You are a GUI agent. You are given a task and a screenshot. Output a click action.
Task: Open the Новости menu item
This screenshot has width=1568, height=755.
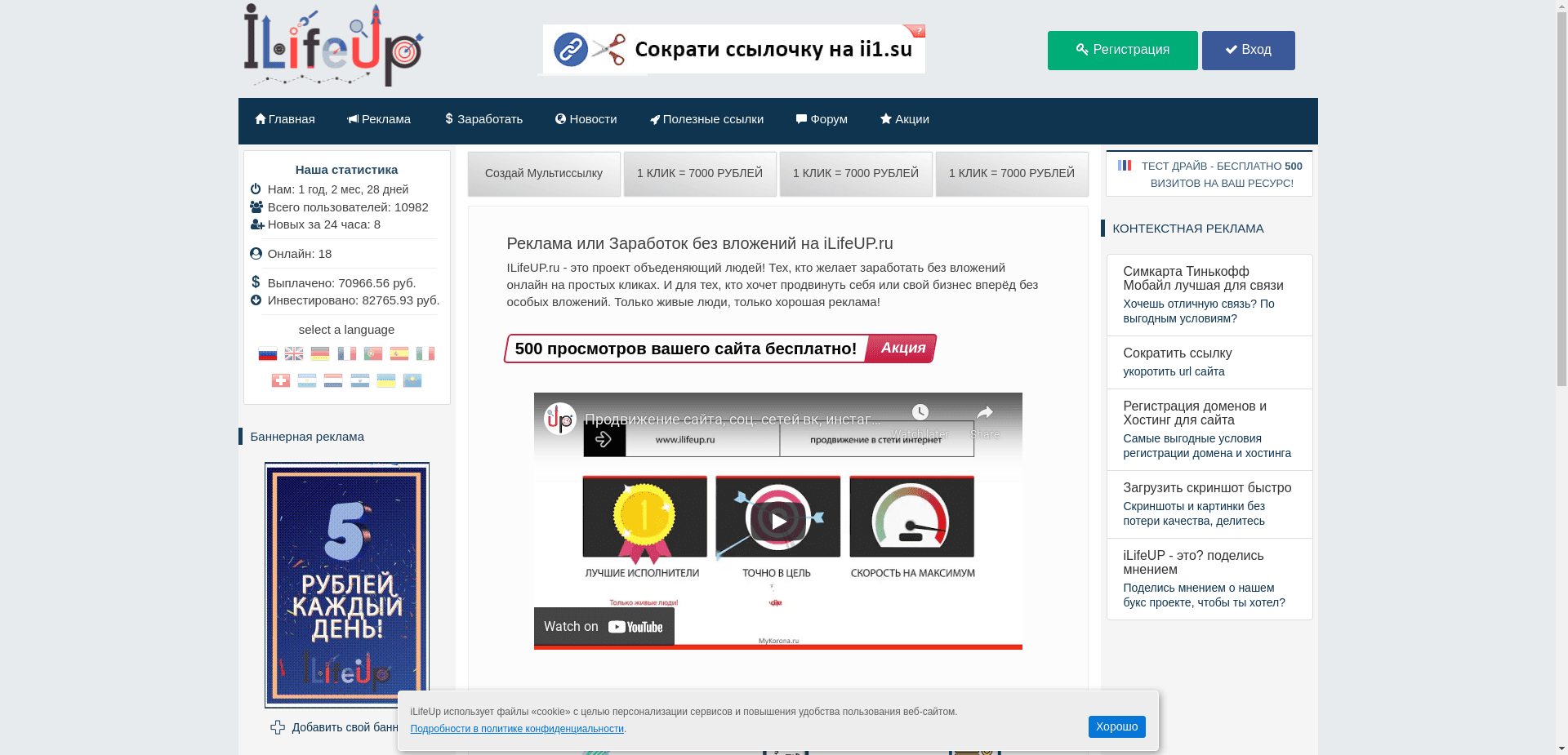tap(586, 119)
